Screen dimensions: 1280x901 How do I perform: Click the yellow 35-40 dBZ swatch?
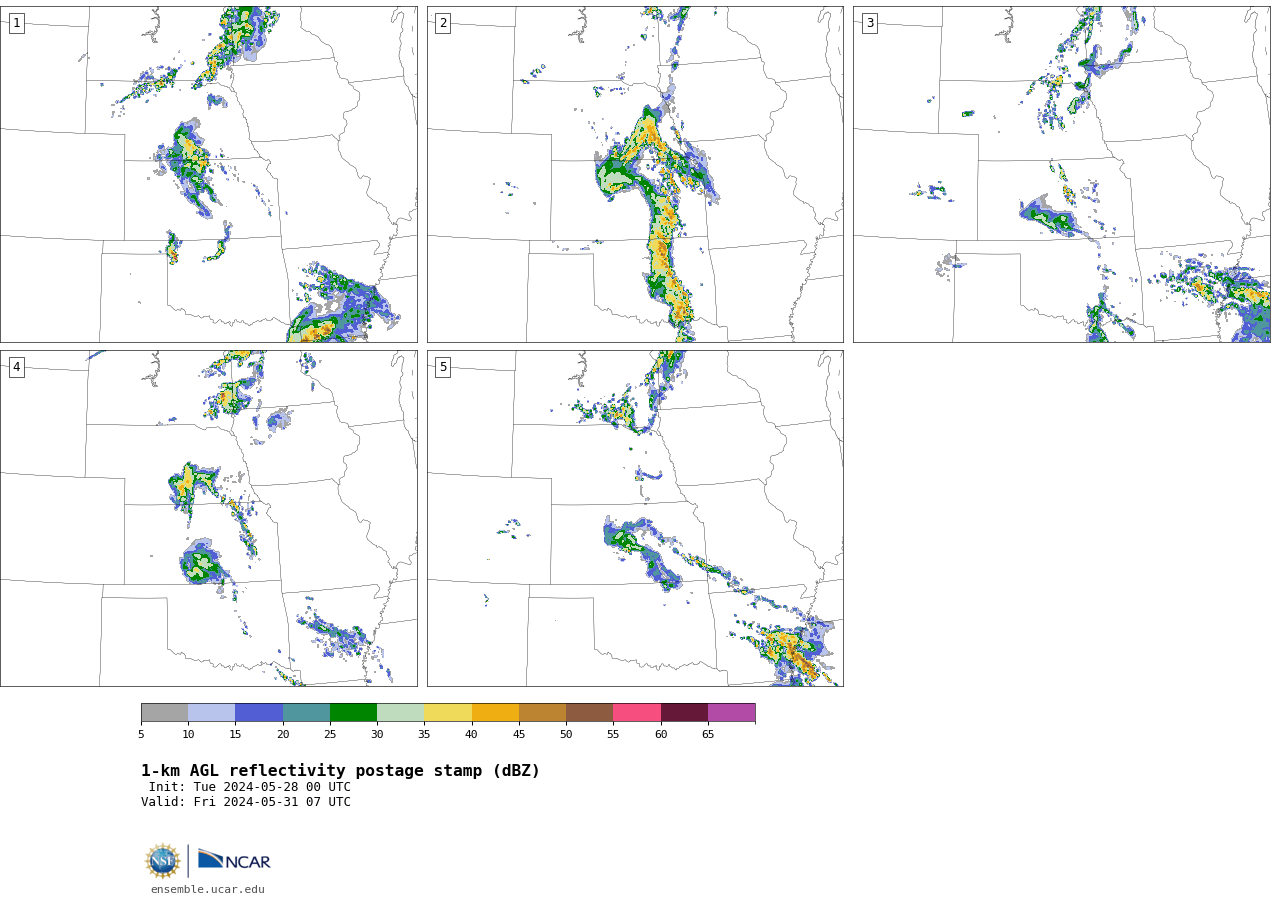click(448, 713)
